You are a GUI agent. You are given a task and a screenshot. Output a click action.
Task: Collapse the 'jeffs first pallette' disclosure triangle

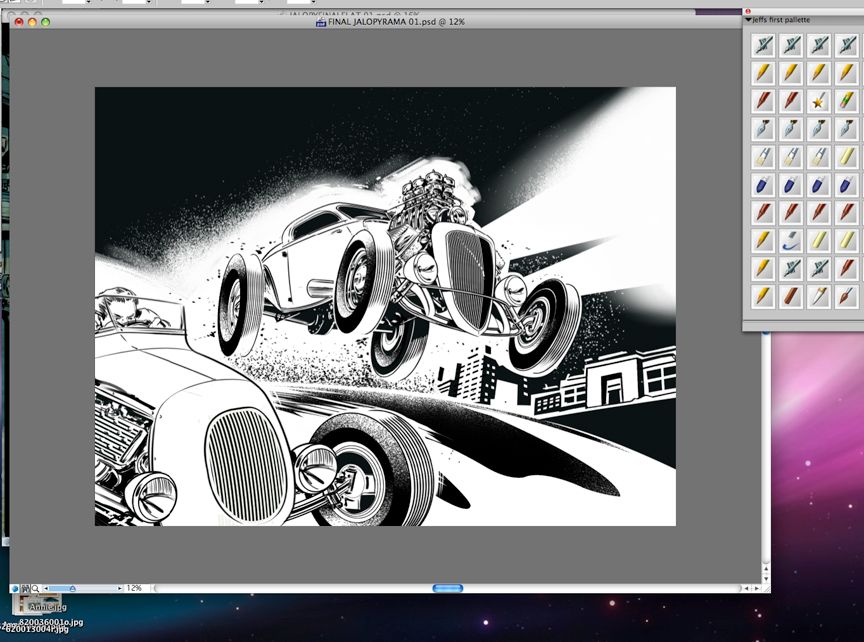pos(748,20)
